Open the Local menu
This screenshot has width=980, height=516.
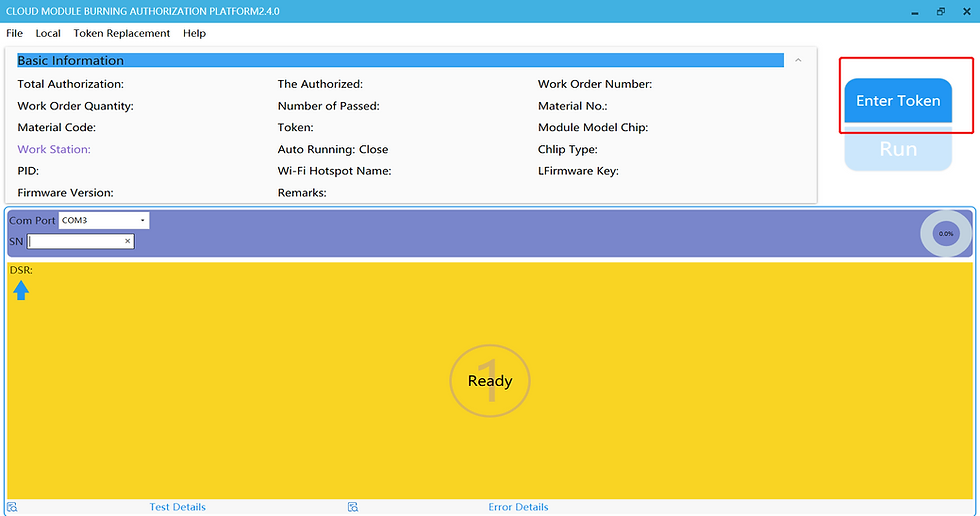pyautogui.click(x=48, y=33)
